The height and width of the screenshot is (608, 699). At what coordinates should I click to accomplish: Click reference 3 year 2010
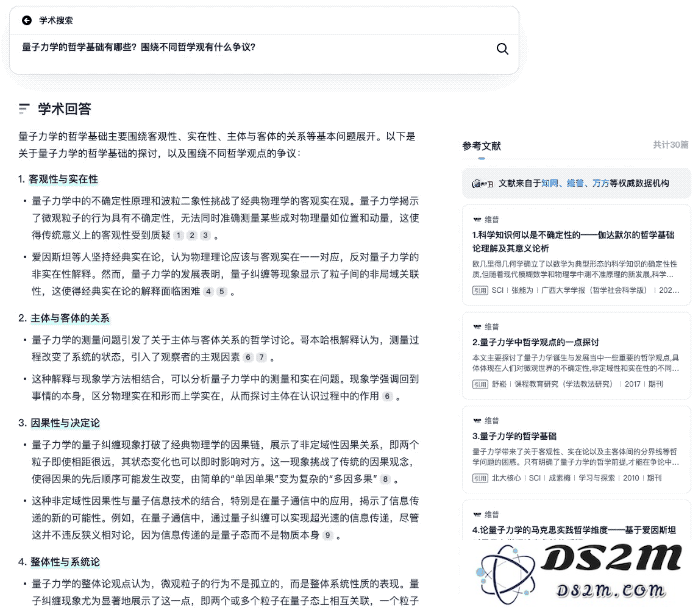click(x=631, y=478)
